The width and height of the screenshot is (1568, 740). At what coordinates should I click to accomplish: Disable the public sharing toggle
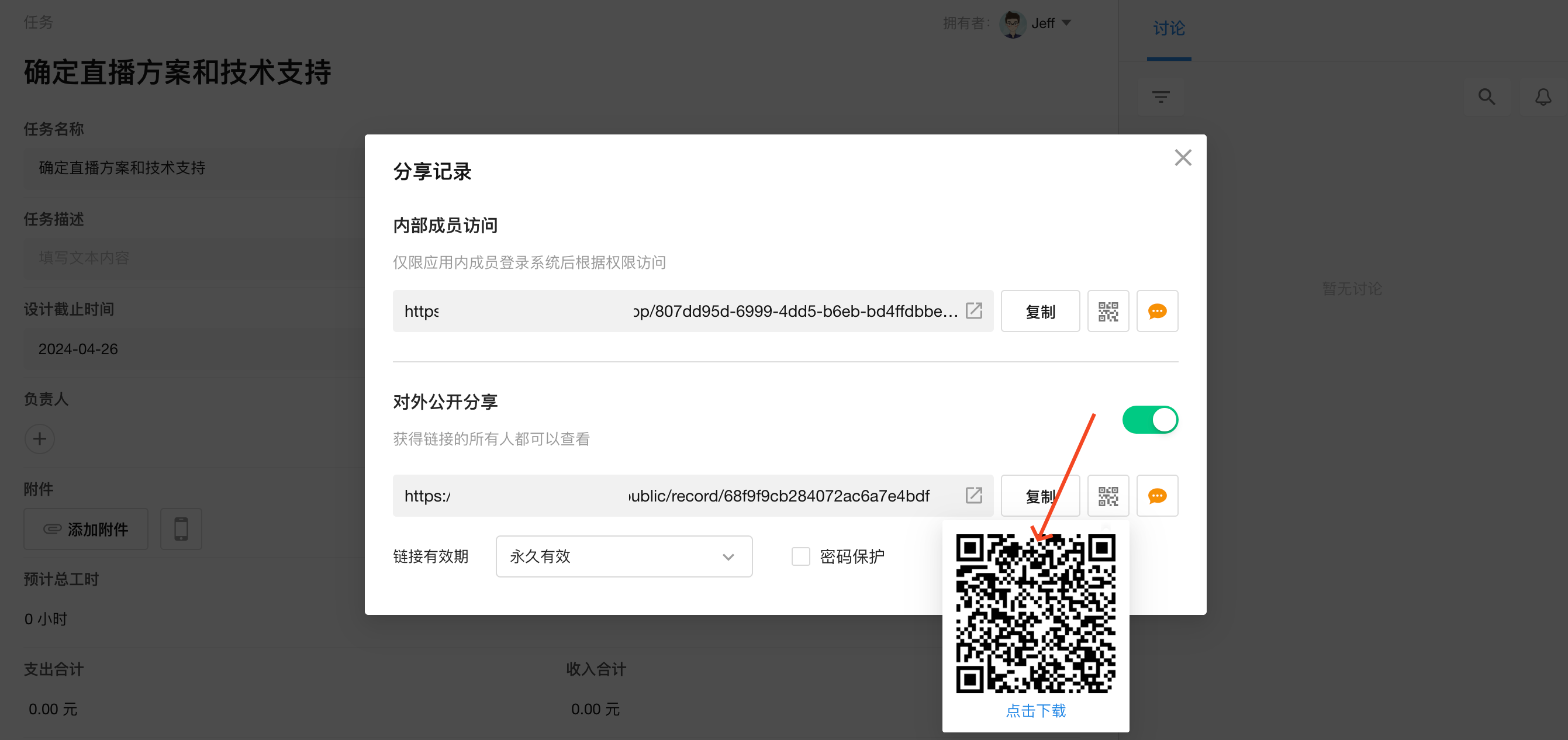click(1150, 420)
